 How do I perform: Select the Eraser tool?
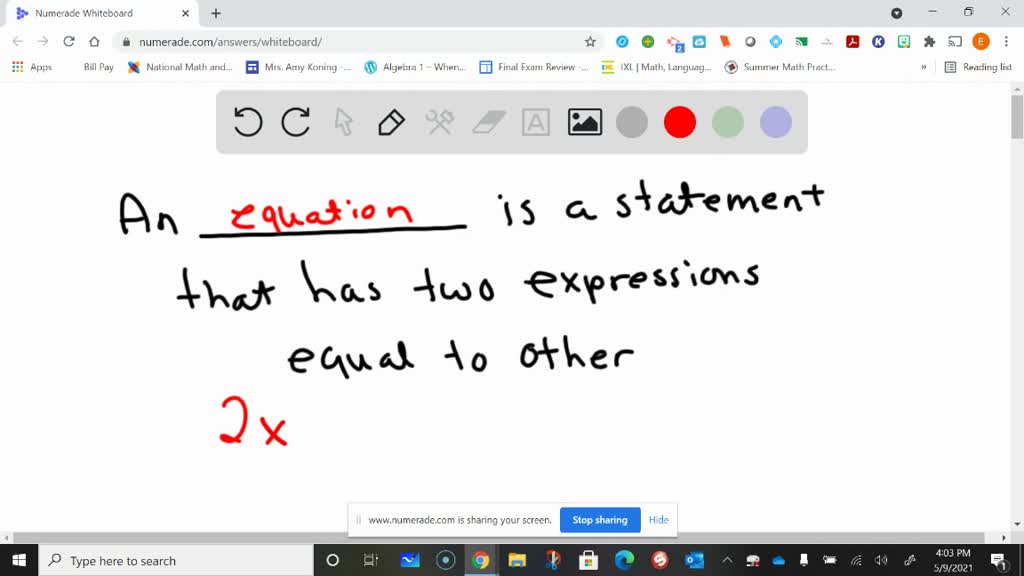487,122
